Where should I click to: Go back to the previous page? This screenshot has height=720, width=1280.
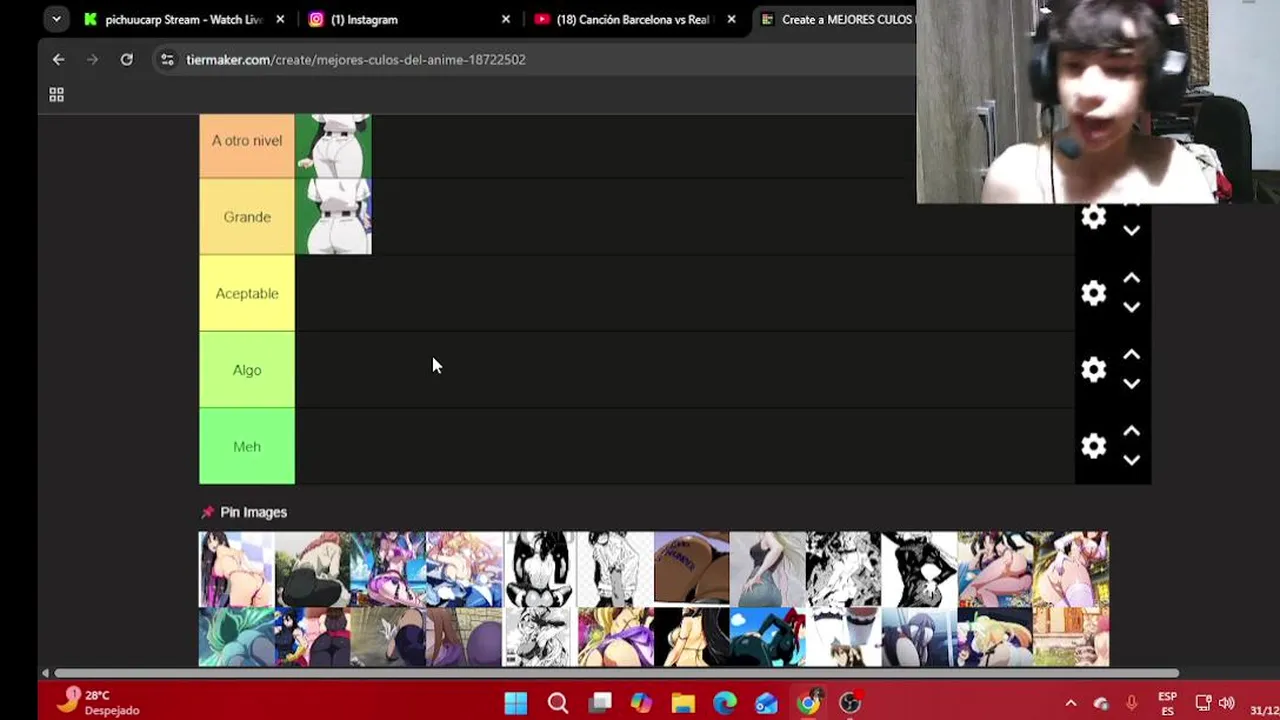coord(58,60)
